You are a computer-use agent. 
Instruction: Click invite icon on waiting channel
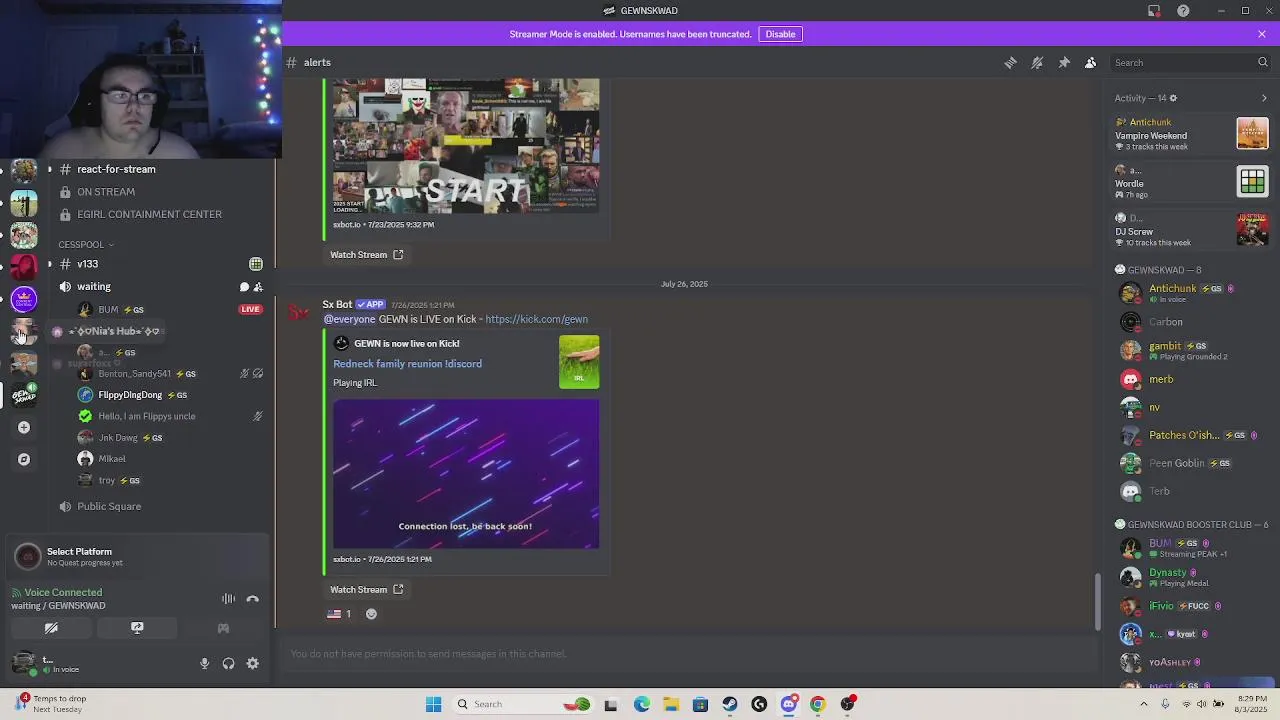click(x=258, y=287)
